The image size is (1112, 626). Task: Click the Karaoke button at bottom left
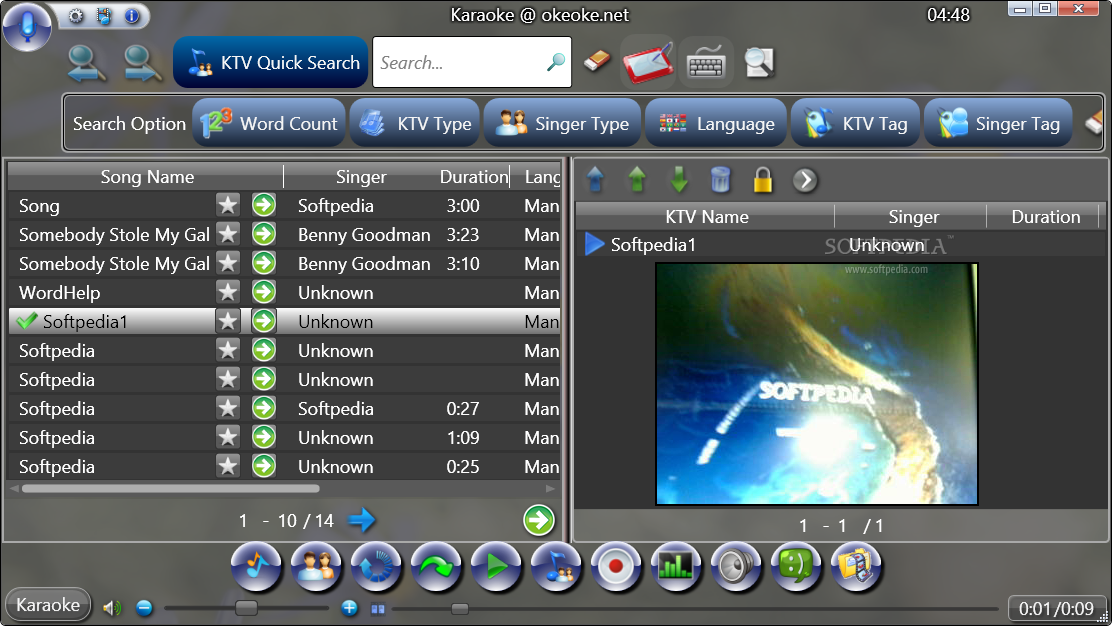tap(48, 605)
